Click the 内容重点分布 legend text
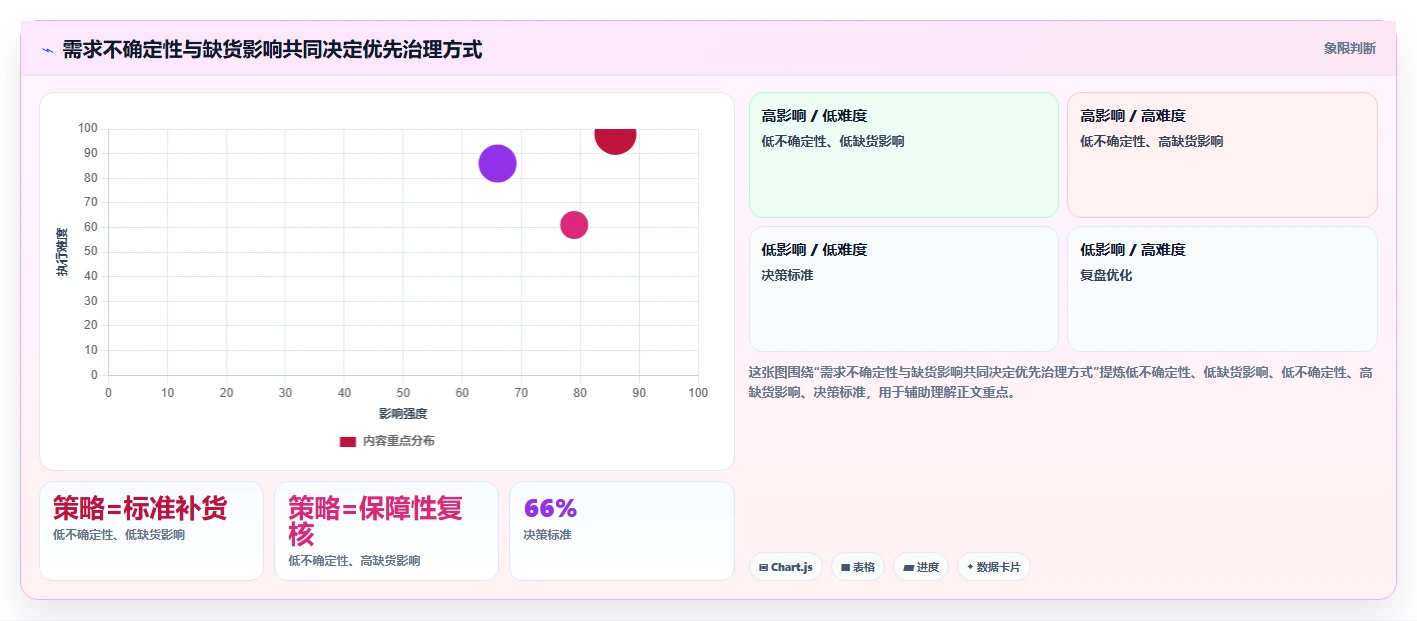This screenshot has height=621, width=1417. pos(398,441)
